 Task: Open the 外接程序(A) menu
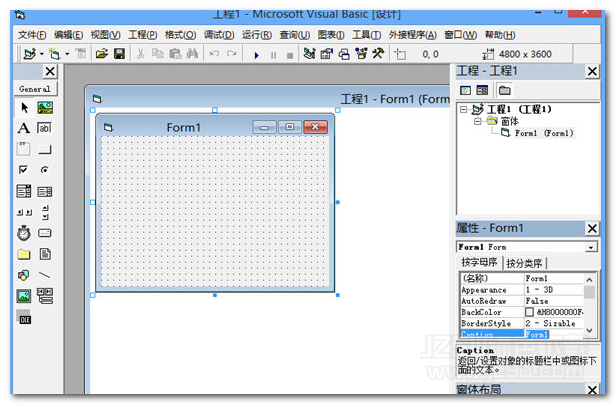coord(412,35)
